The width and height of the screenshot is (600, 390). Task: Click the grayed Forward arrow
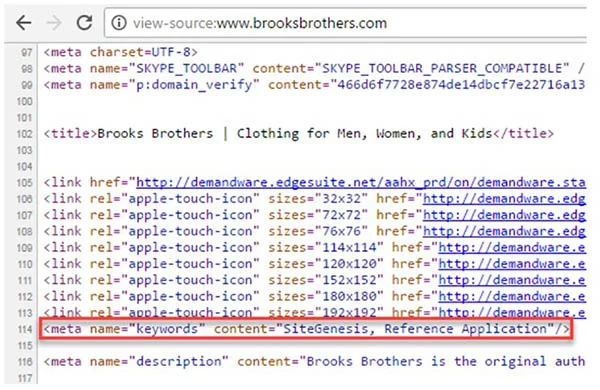54,23
